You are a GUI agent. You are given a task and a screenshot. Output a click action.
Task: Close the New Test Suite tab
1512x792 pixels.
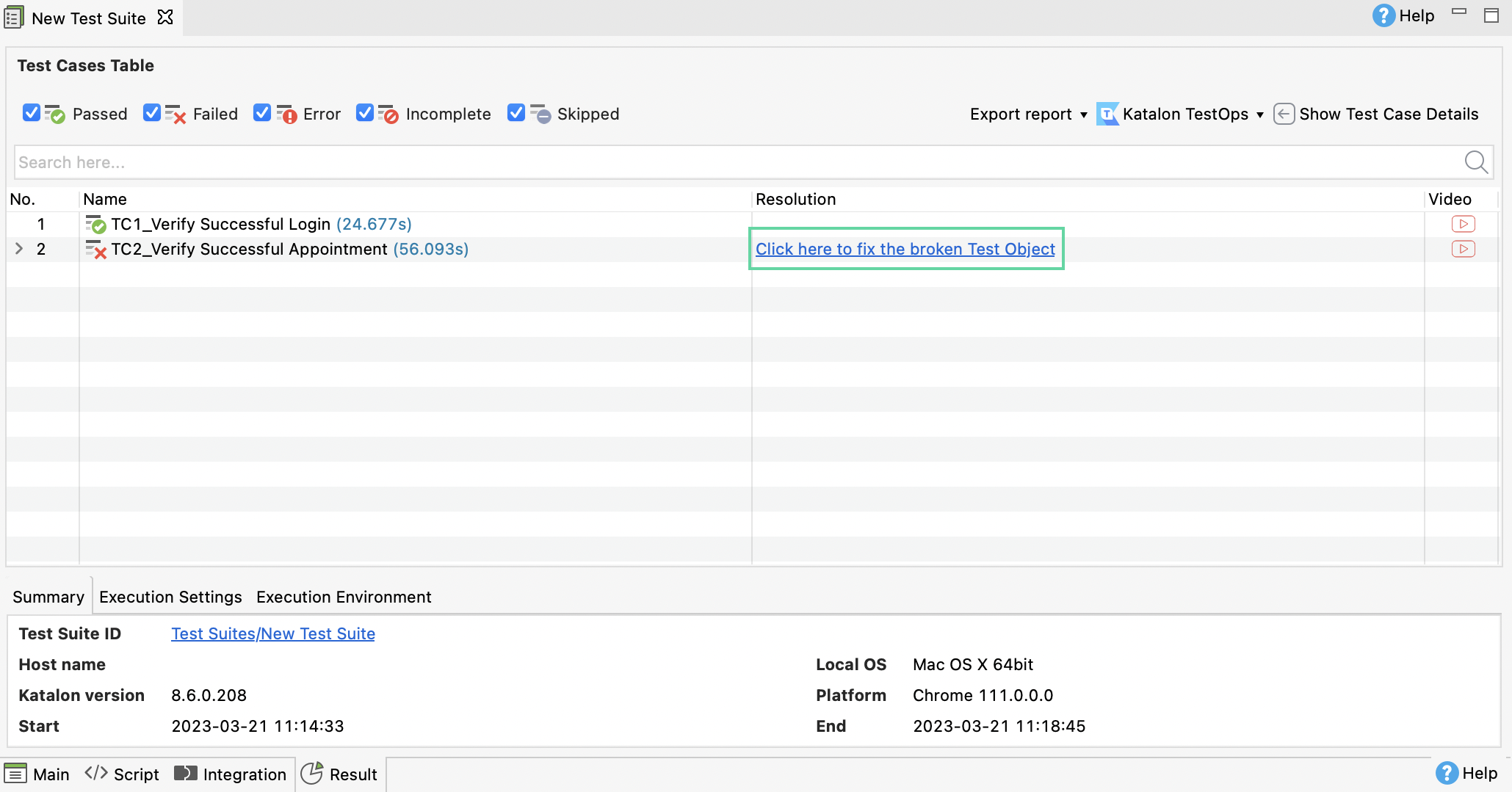coord(166,17)
